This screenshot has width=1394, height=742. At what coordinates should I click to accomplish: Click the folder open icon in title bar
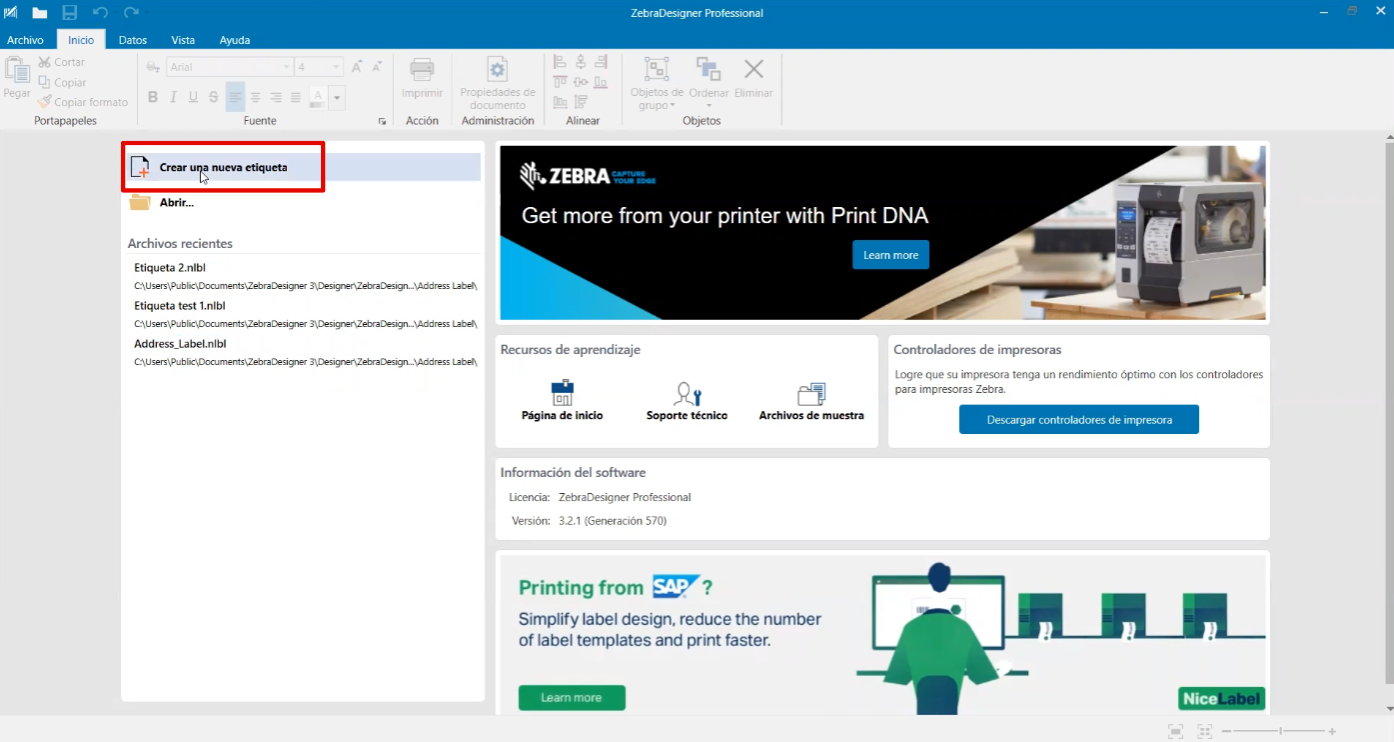[40, 13]
